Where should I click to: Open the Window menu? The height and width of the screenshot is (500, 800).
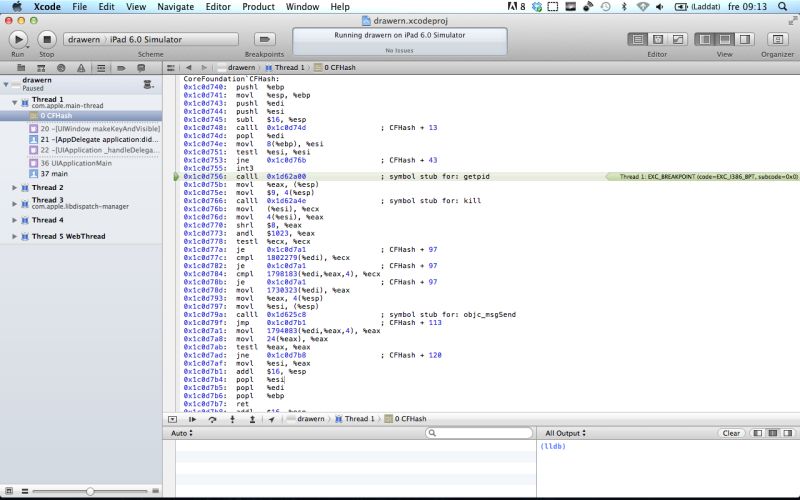tap(303, 7)
